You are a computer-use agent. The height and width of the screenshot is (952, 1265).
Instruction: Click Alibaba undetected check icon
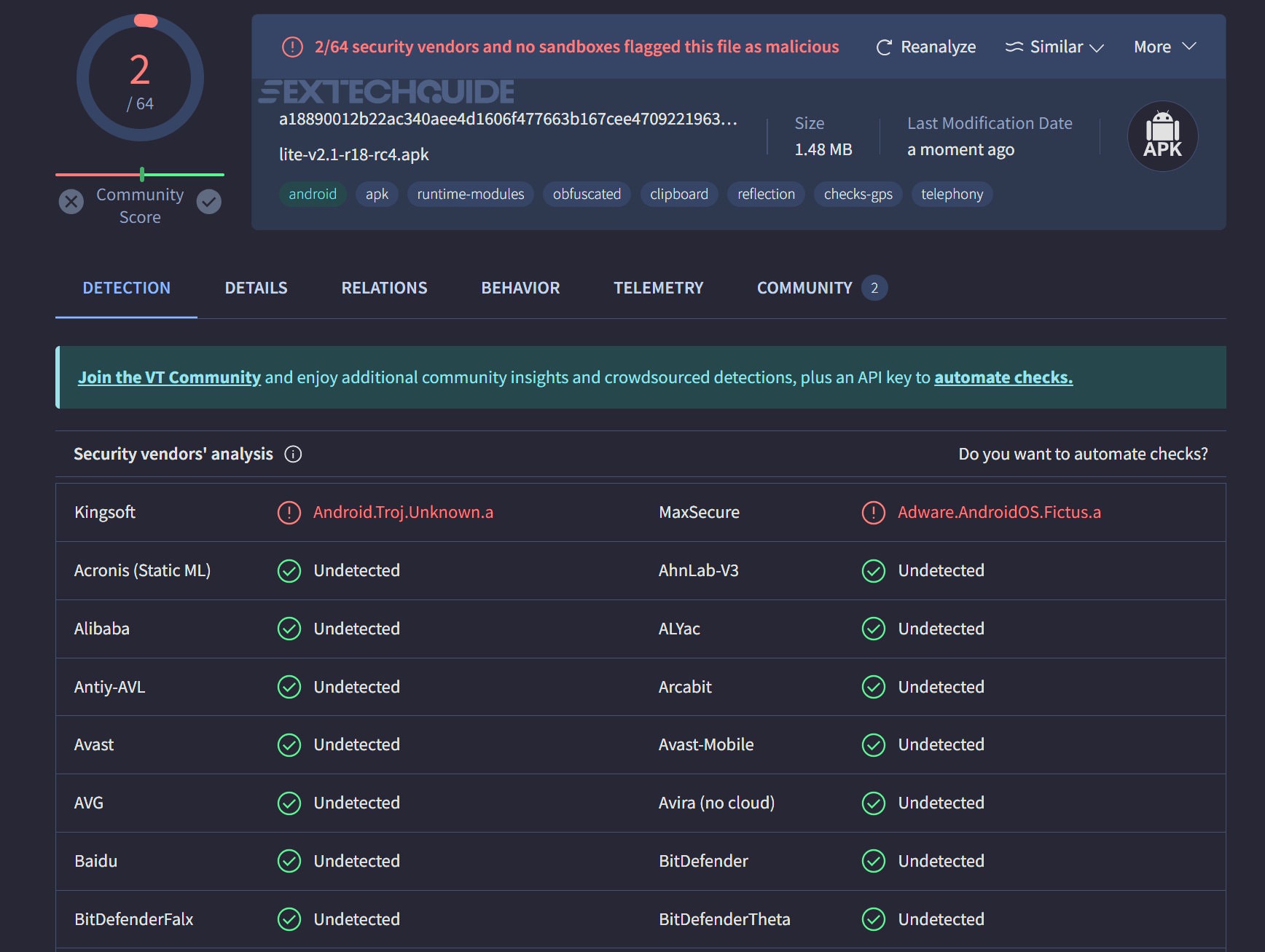tap(289, 629)
